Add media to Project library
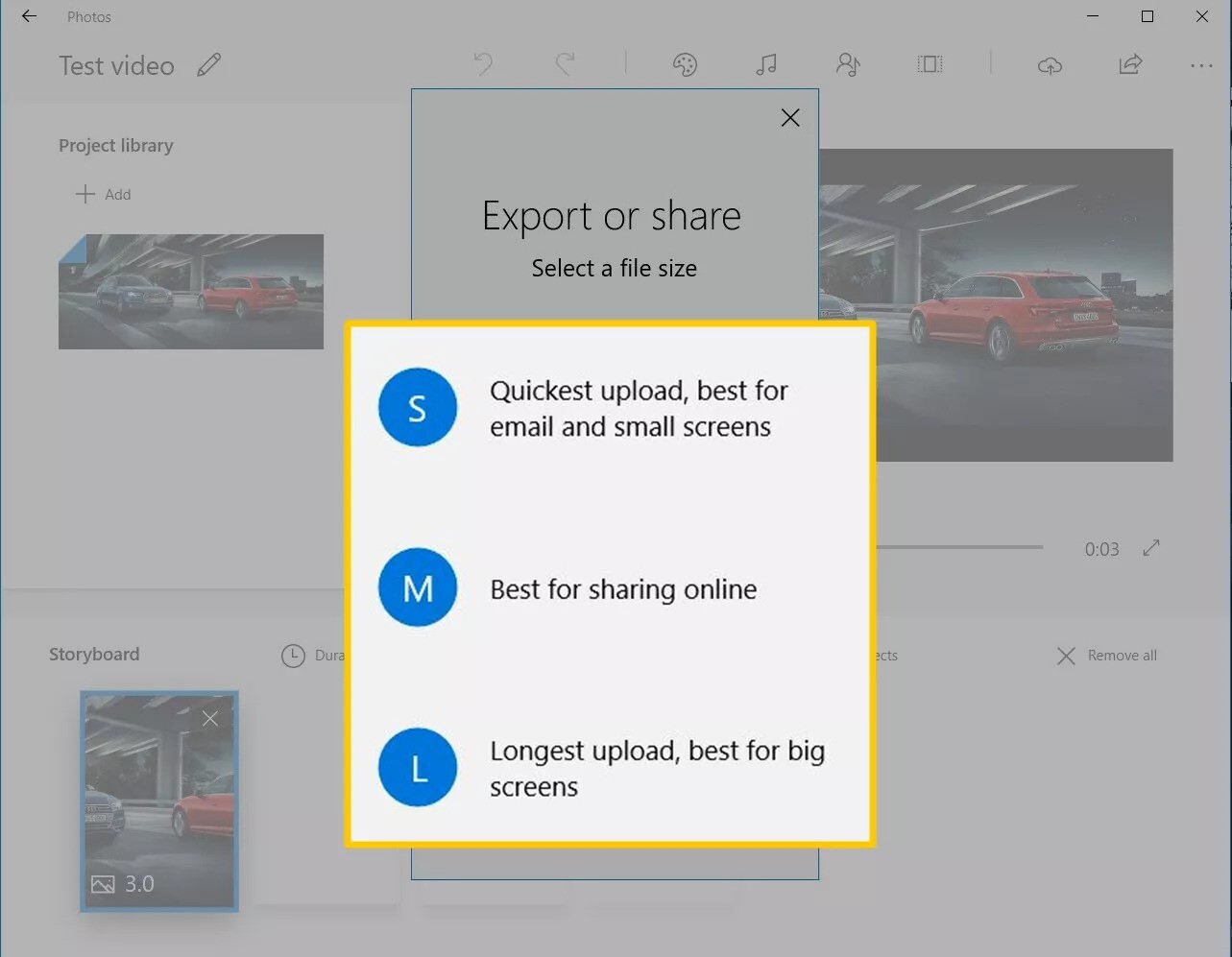The width and height of the screenshot is (1232, 957). (x=104, y=194)
